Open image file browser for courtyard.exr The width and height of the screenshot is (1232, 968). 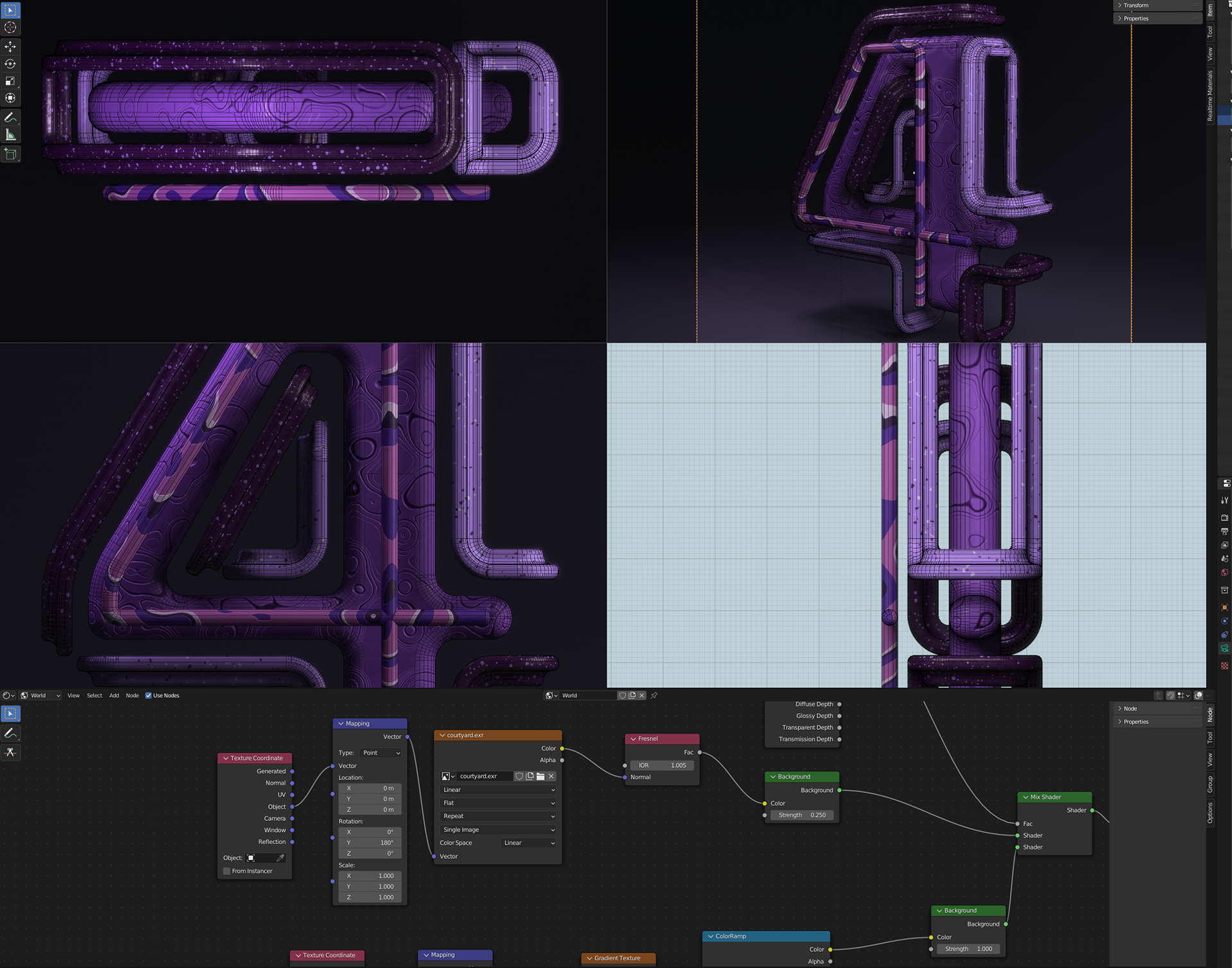pos(540,776)
